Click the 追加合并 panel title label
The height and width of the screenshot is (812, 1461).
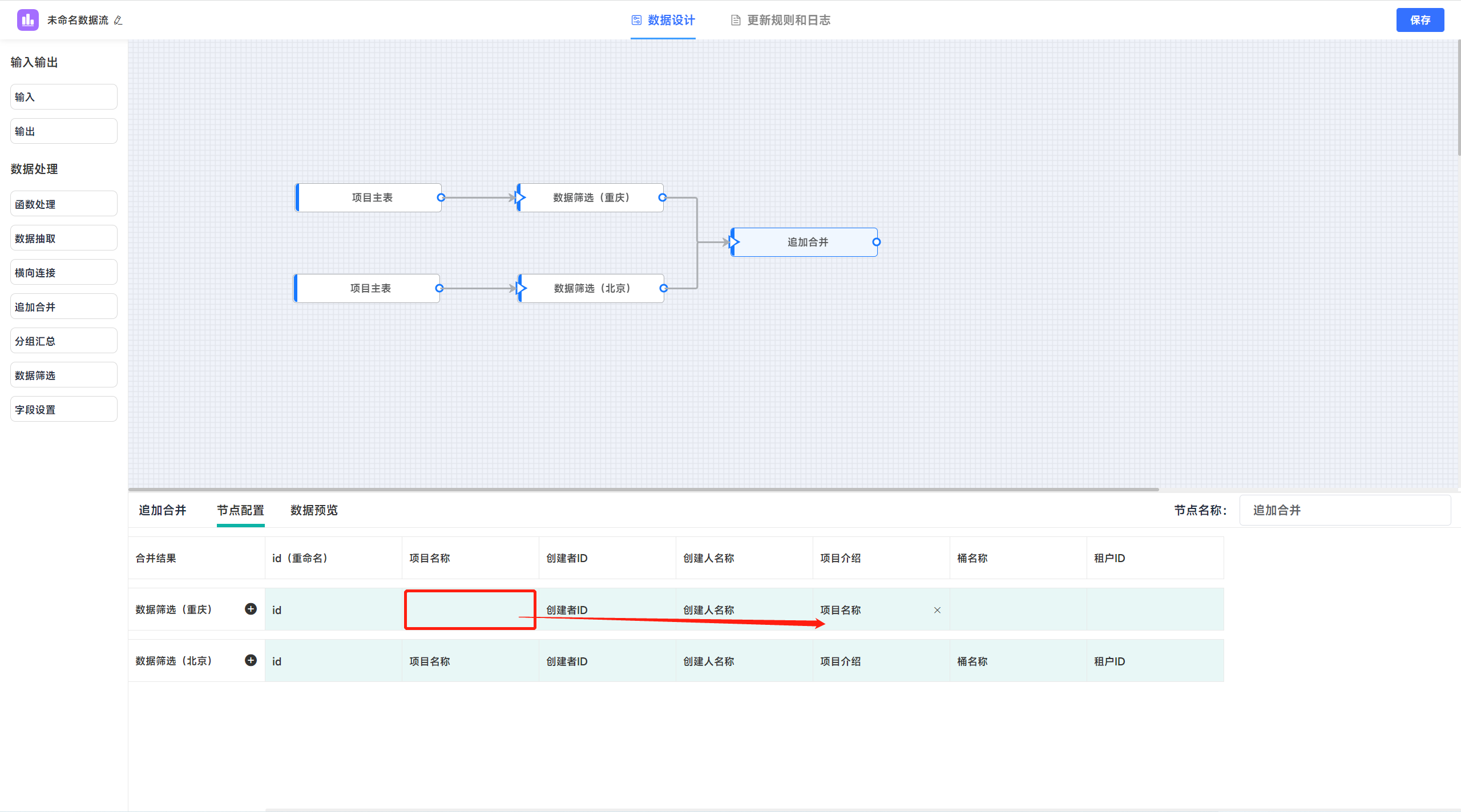163,510
